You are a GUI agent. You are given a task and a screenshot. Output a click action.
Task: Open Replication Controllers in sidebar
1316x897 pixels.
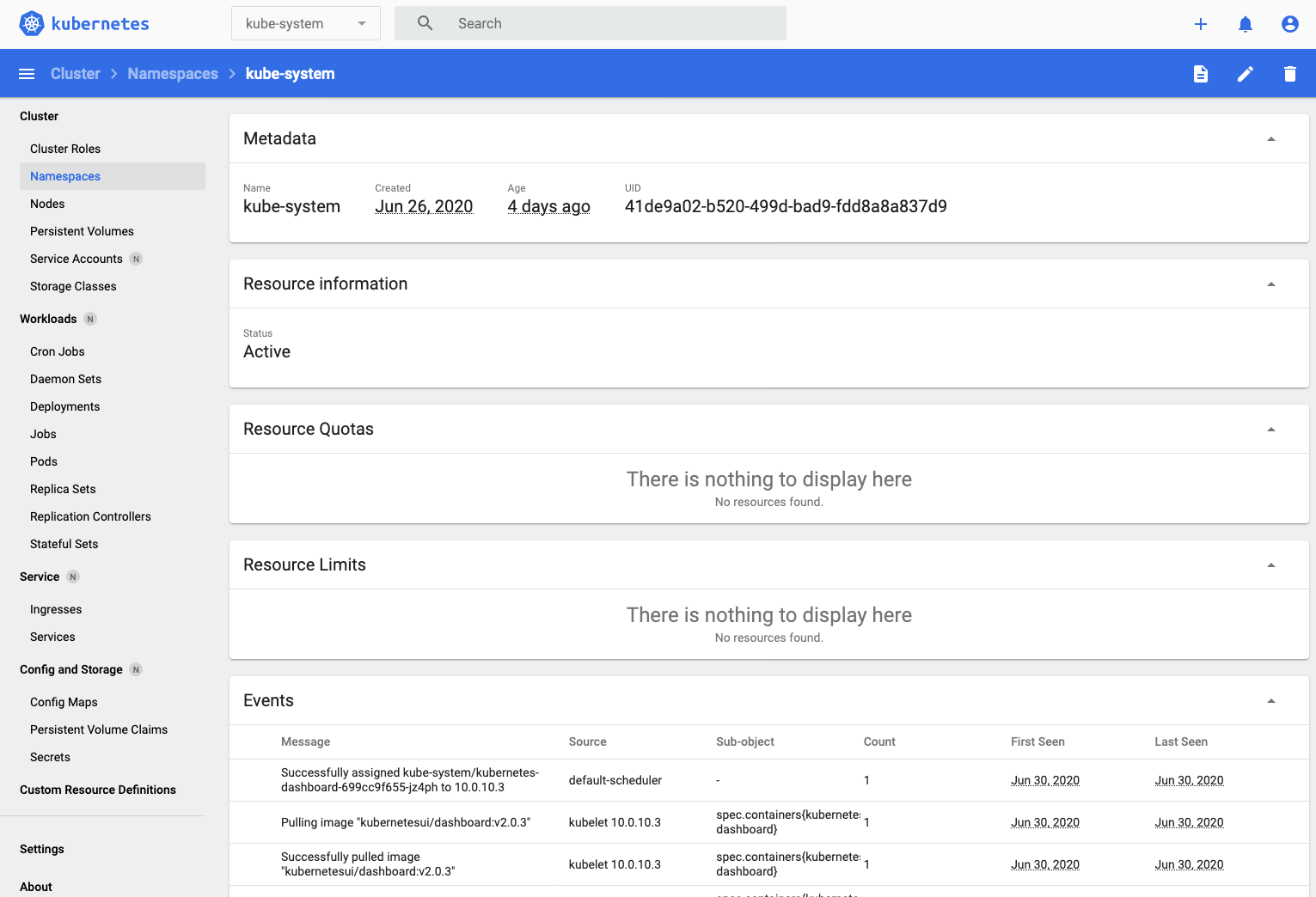pos(90,516)
